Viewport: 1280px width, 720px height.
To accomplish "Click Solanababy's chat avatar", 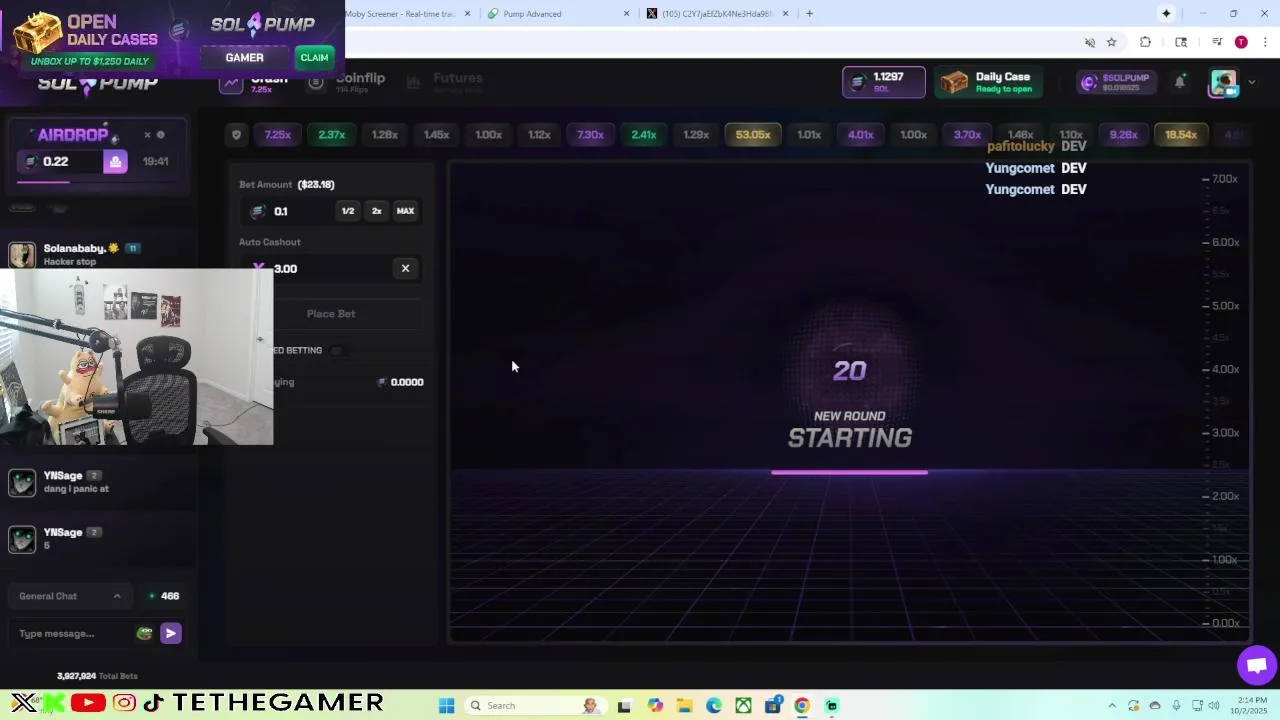I will 22,254.
